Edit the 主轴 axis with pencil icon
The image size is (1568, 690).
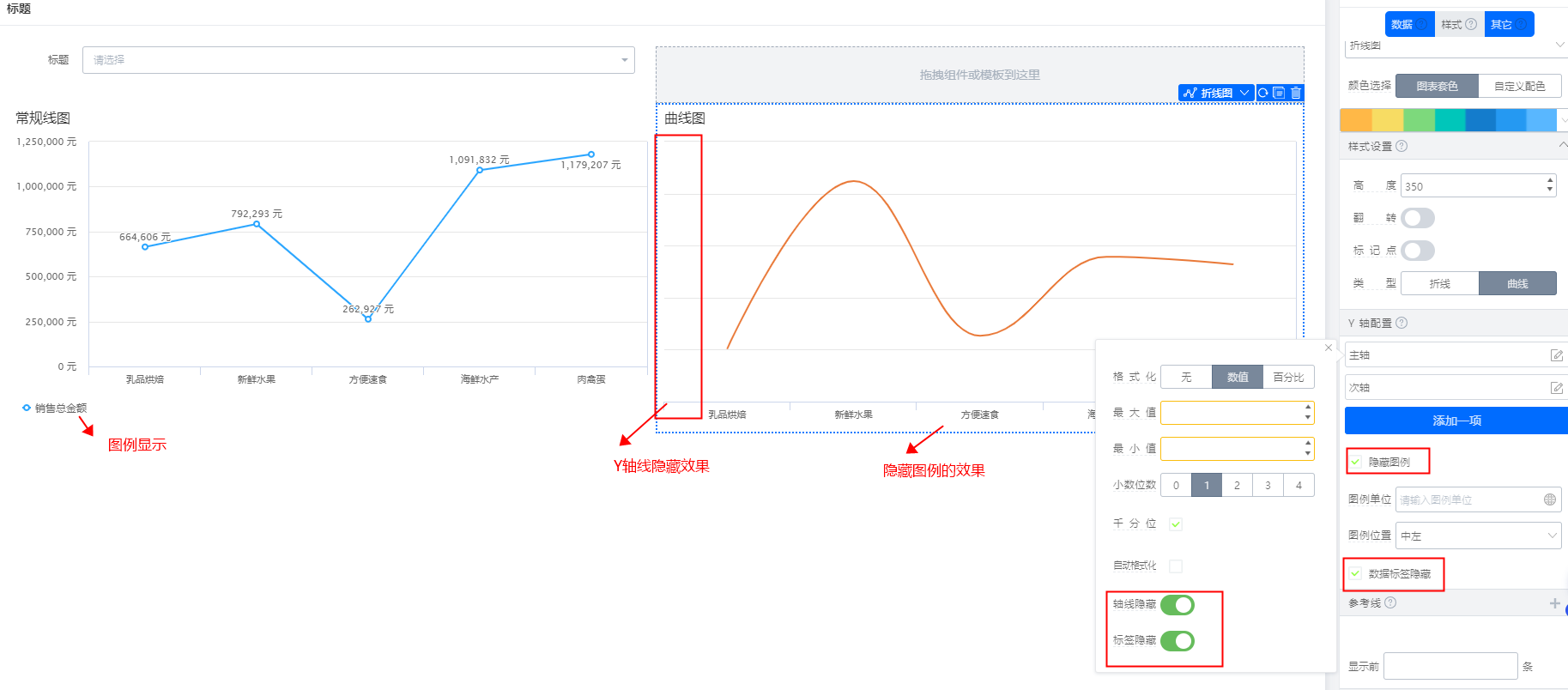(1557, 355)
